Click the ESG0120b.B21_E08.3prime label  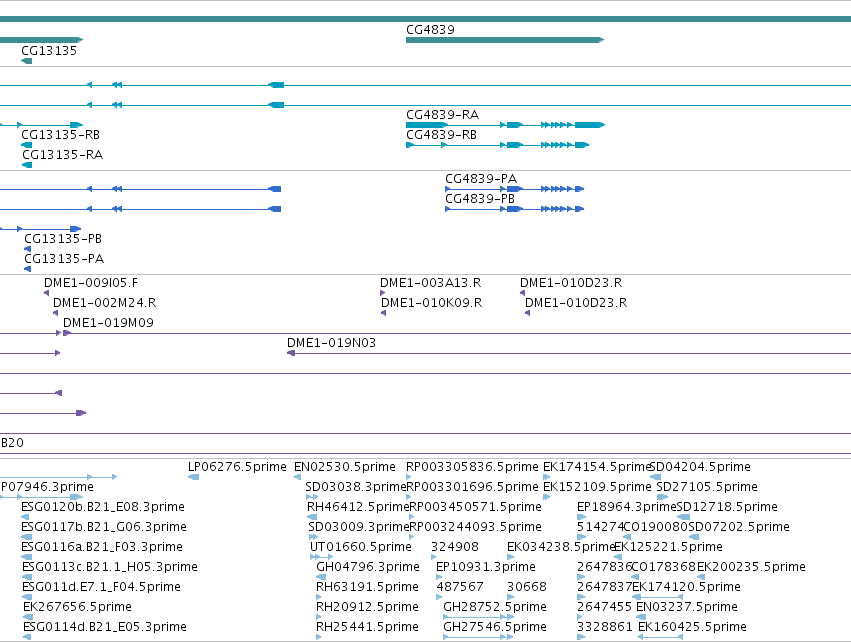tap(103, 507)
